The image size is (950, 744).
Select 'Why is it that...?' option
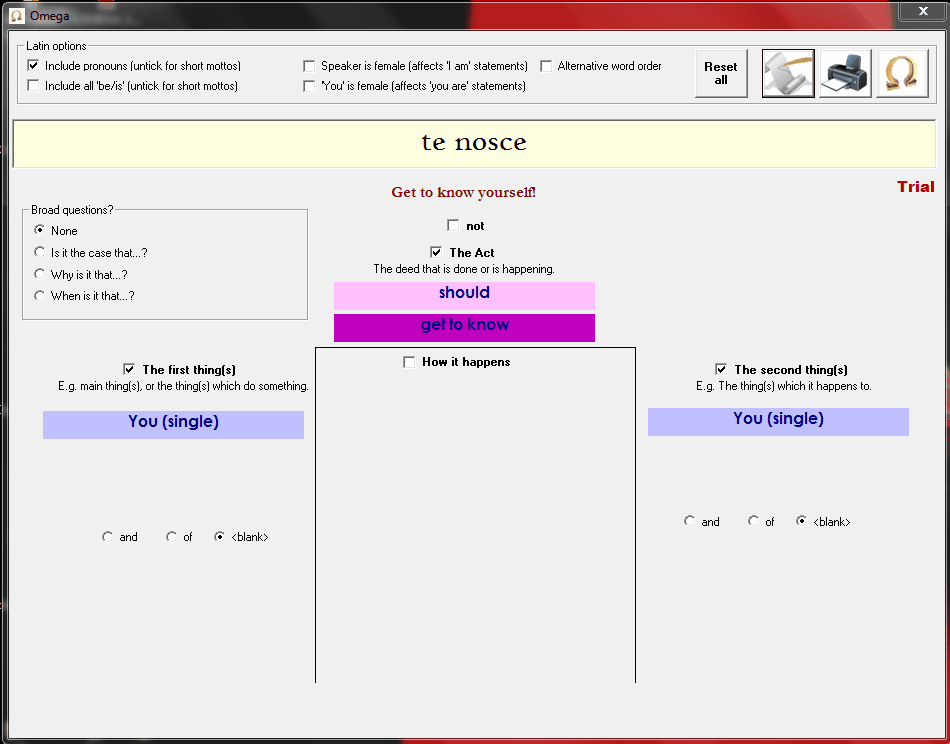[x=39, y=274]
